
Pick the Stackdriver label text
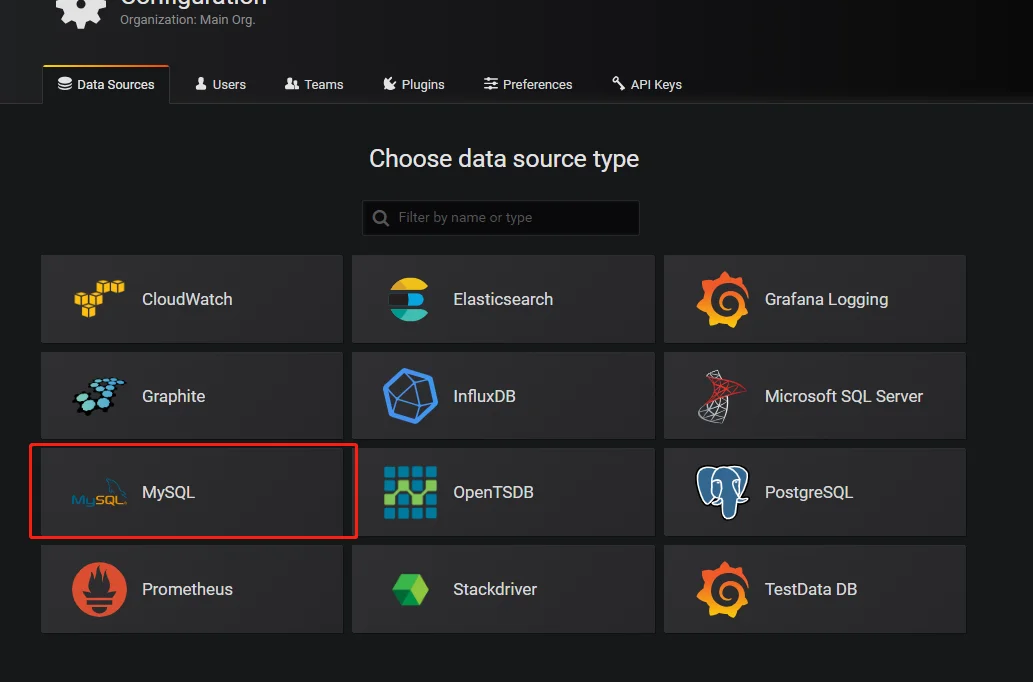(495, 589)
